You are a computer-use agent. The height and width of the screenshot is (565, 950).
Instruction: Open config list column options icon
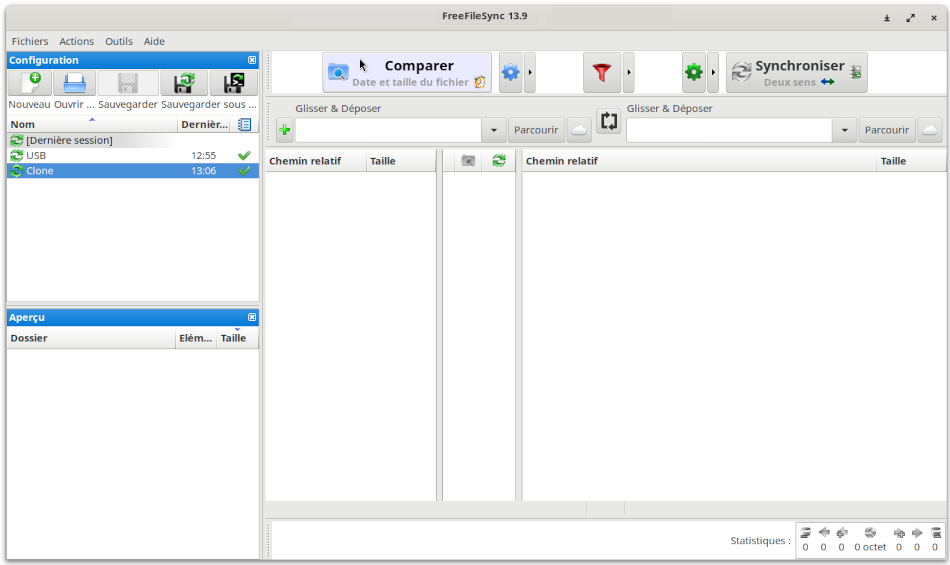click(x=244, y=124)
